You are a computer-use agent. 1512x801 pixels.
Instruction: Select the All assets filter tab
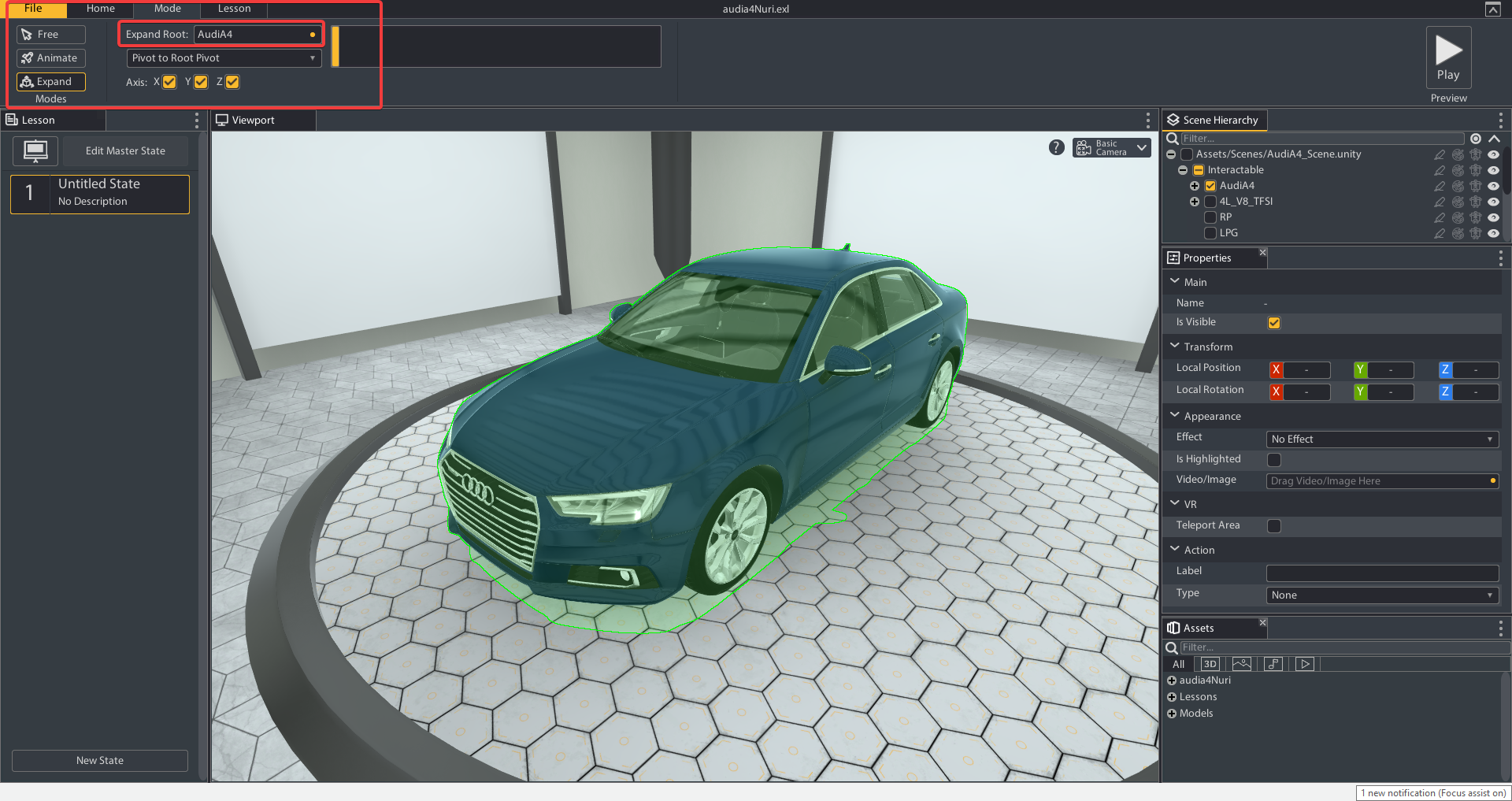coord(1178,664)
